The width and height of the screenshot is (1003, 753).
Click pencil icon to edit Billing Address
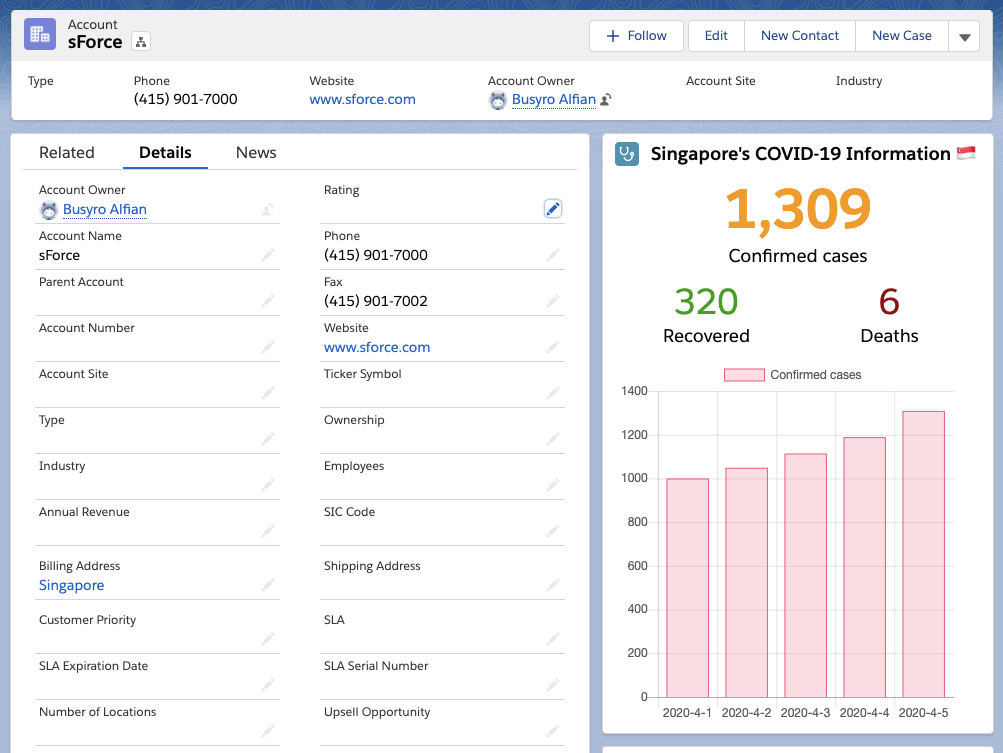(x=267, y=585)
